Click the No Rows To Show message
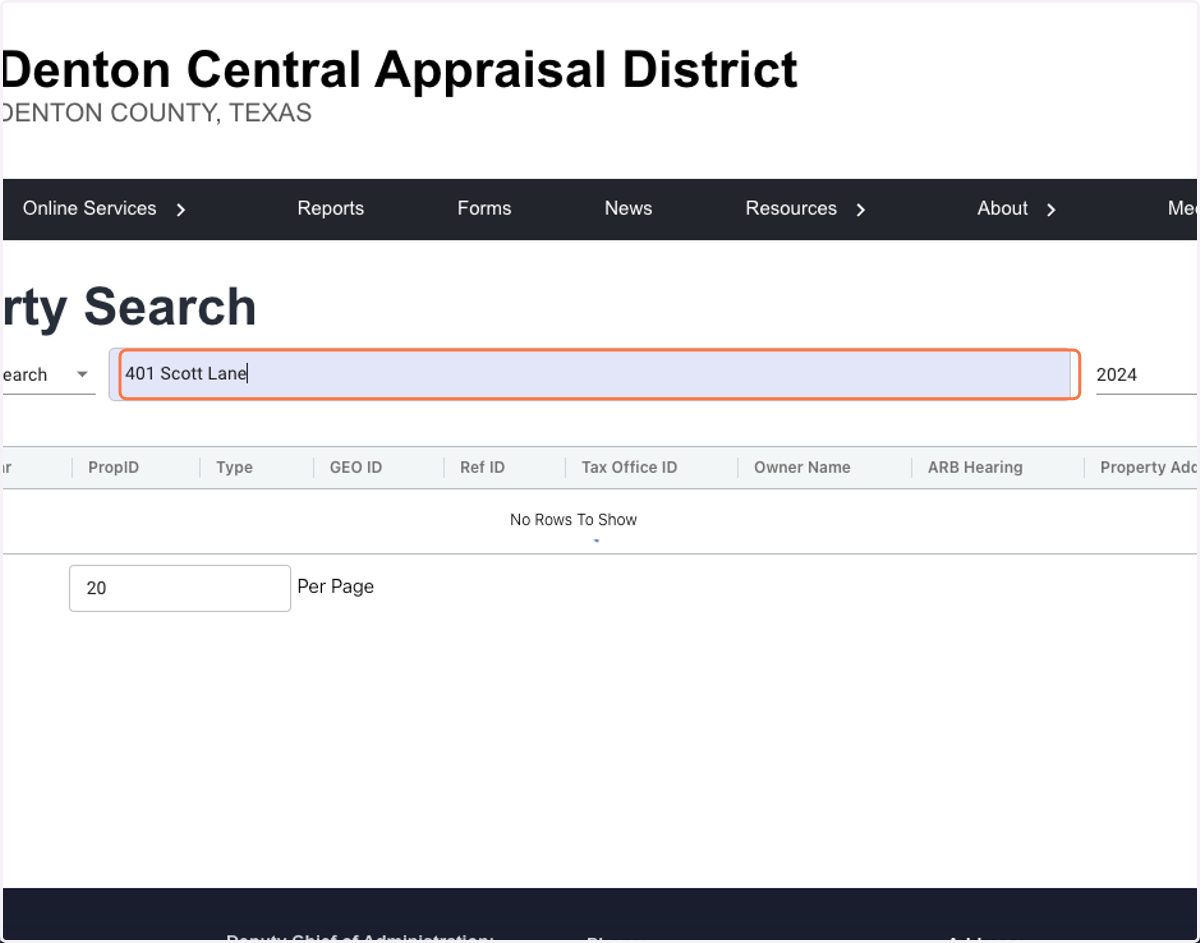Viewport: 1200px width, 943px height. (573, 520)
